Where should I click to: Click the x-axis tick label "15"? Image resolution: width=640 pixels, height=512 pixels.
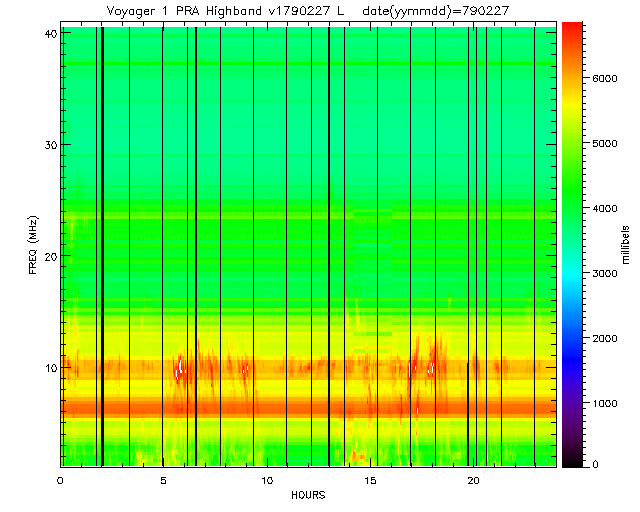tap(370, 481)
